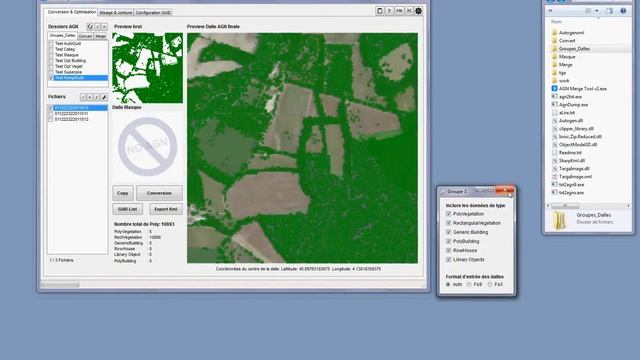Click the X icon in the top toolbar
The height and width of the screenshot is (360, 640).
coord(409,11)
